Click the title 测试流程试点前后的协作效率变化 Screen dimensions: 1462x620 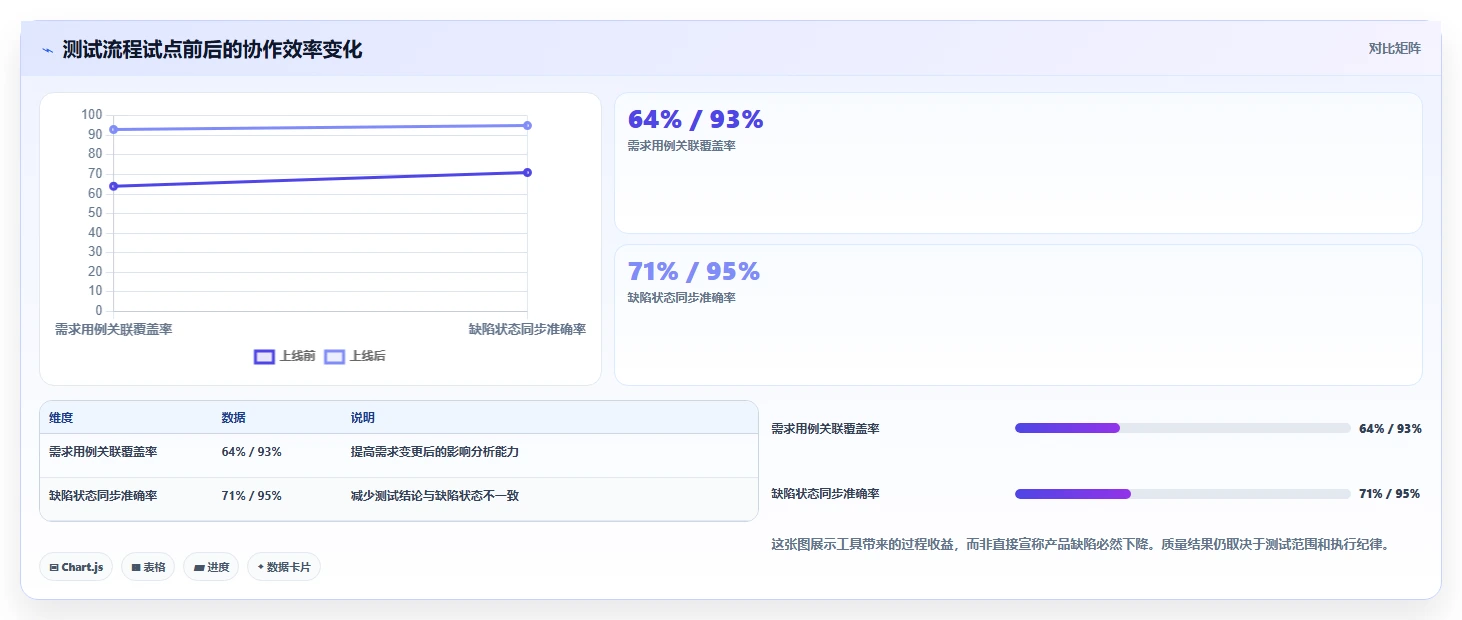[212, 50]
